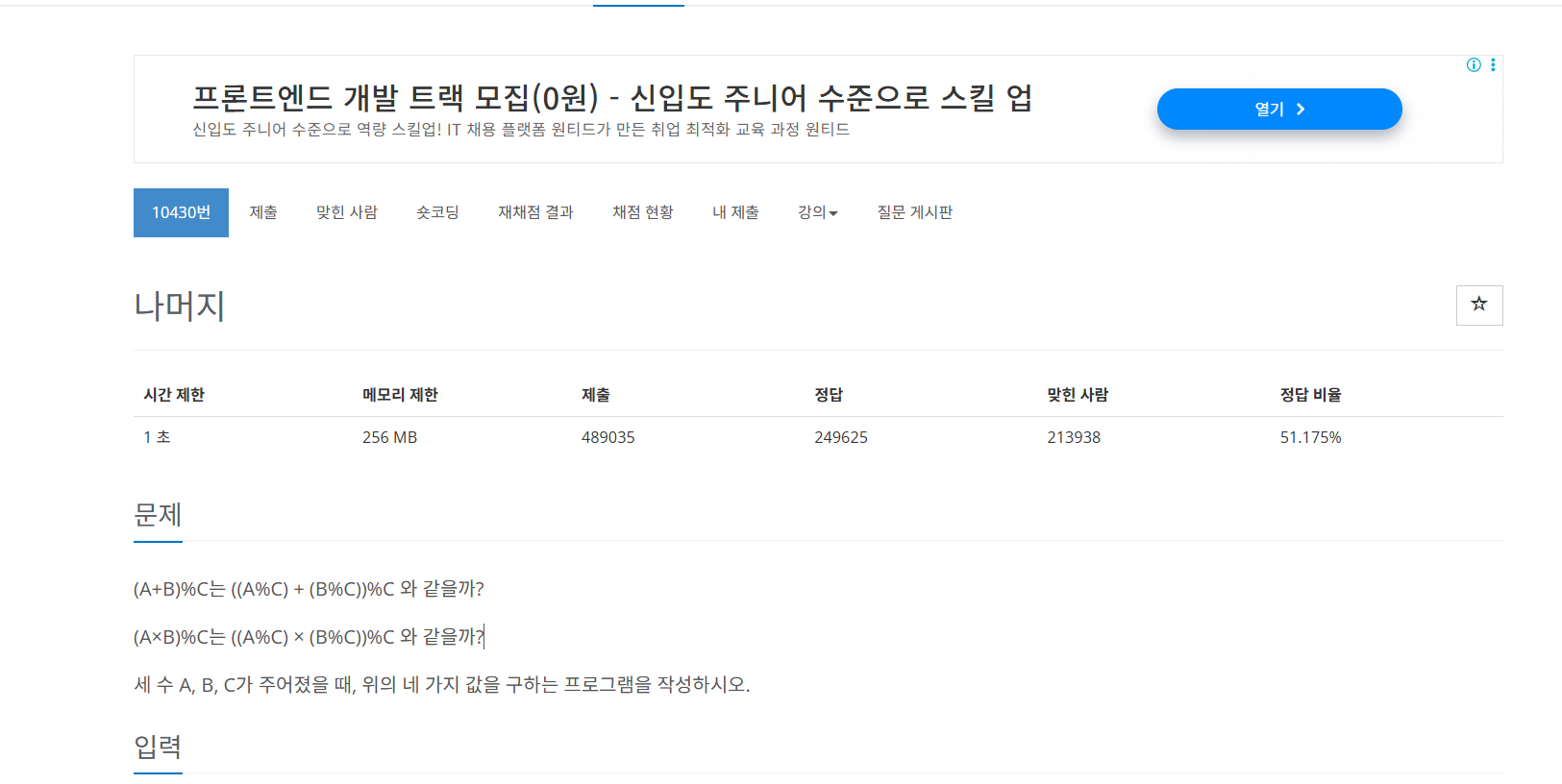The image size is (1562, 784).
Task: Expand the 강의 dropdown menu
Action: point(817,212)
